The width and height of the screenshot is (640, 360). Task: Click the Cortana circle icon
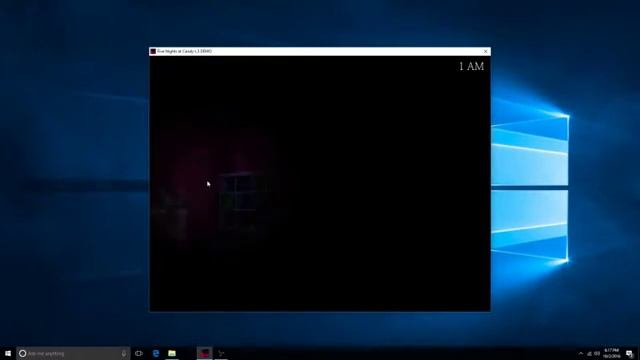coord(22,353)
